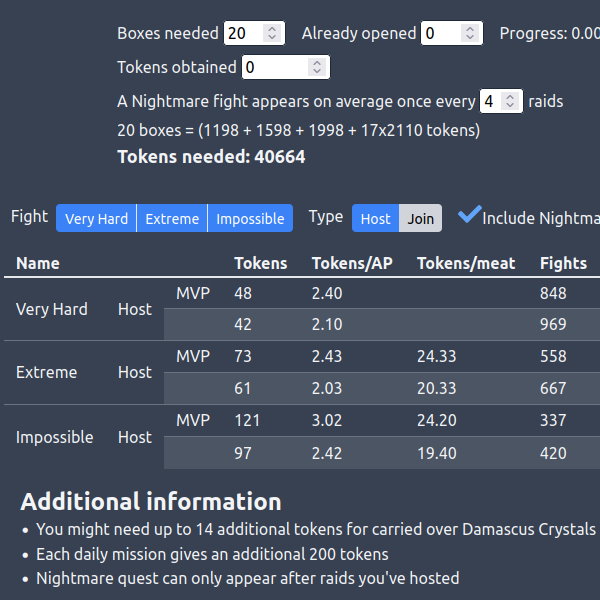Toggle the Impossible fight filter
This screenshot has width=600, height=600.
pyautogui.click(x=250, y=219)
